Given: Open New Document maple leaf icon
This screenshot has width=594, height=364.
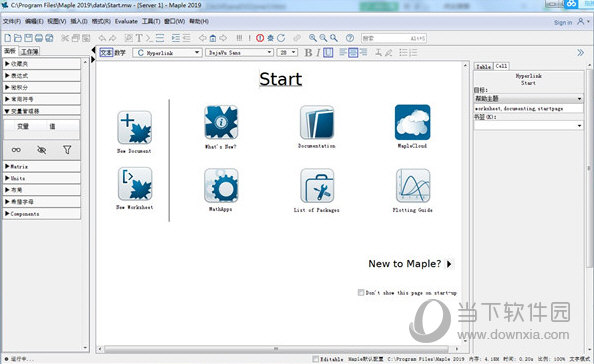Looking at the screenshot, I should pyautogui.click(x=134, y=127).
